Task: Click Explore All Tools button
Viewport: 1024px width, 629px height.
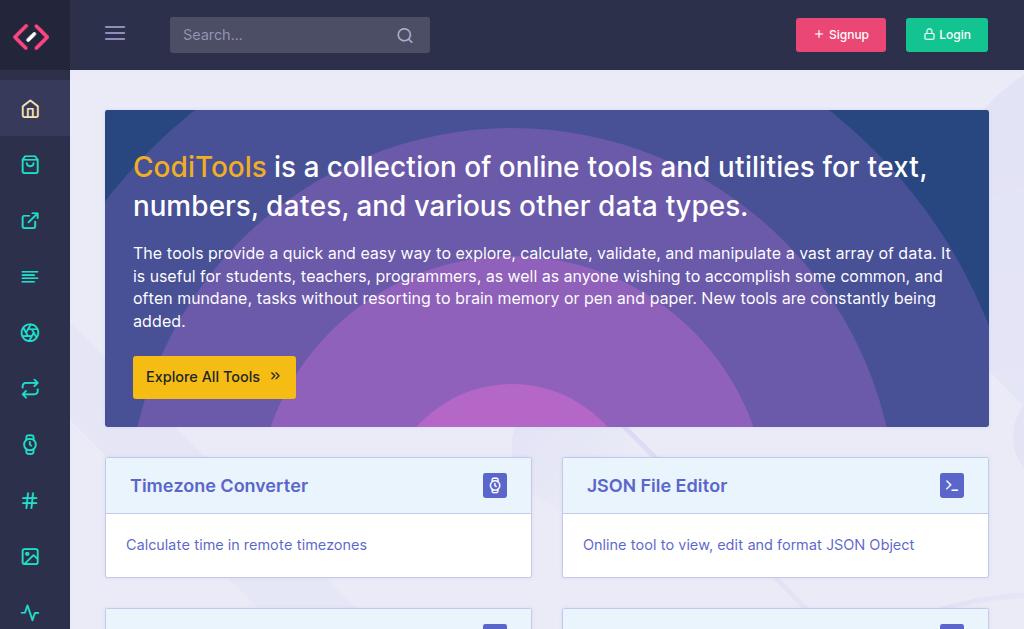Action: click(214, 377)
